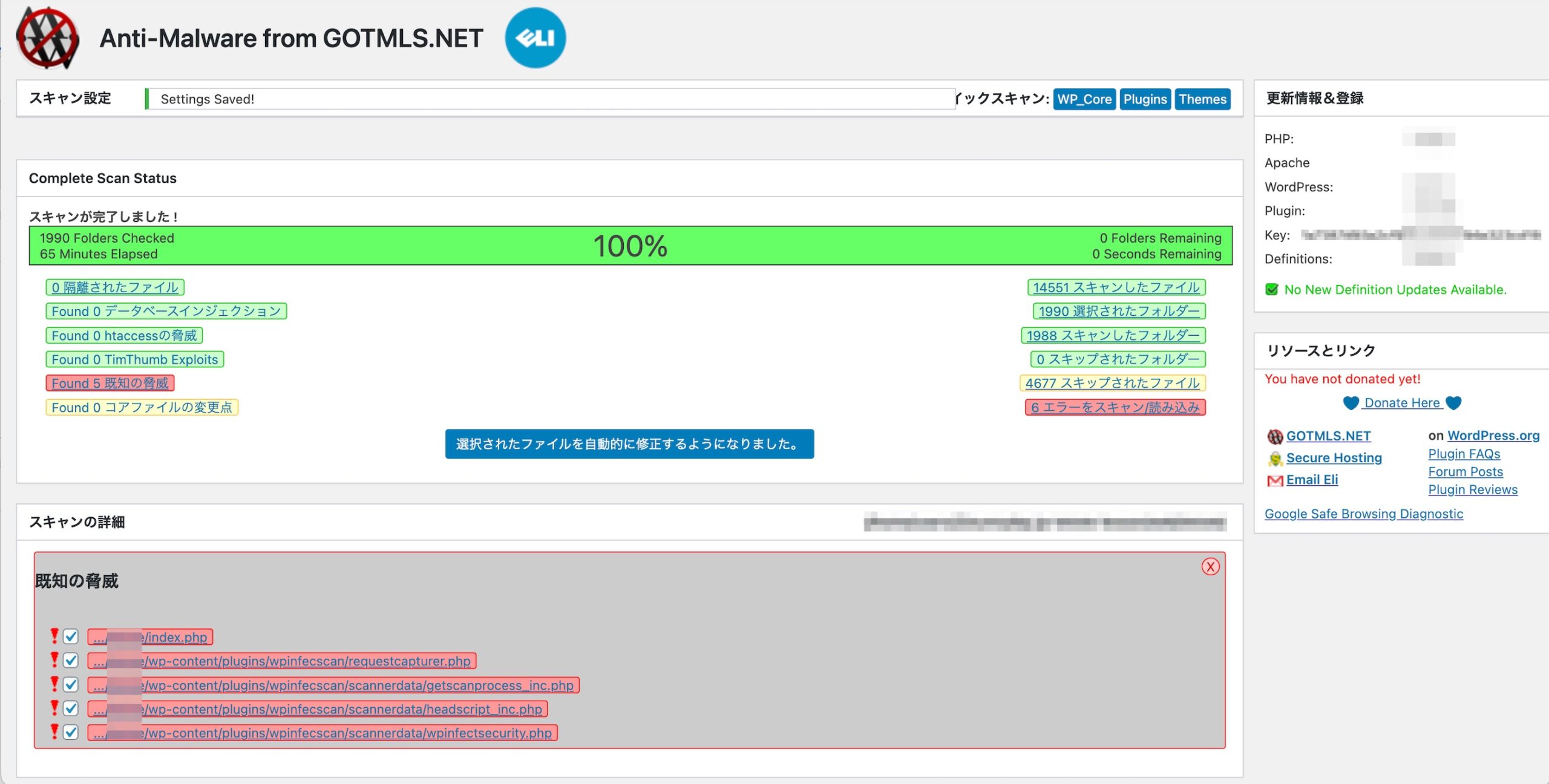Click red exclamation icon for index.php

[54, 636]
